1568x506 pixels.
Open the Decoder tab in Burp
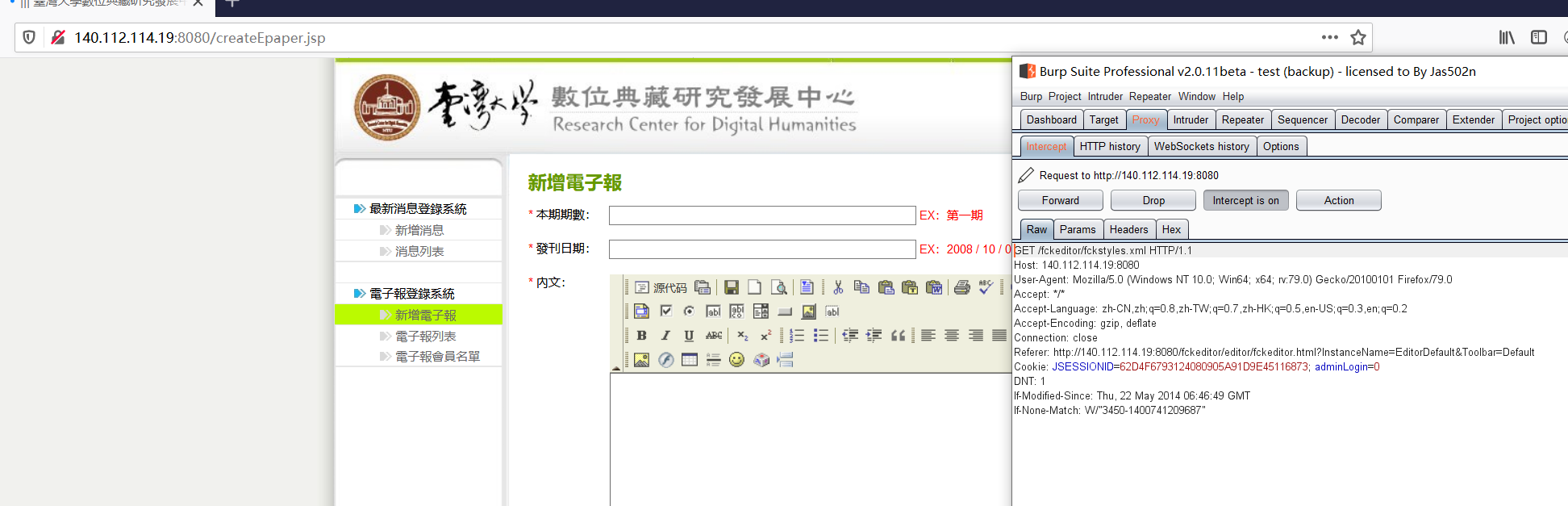click(1360, 119)
